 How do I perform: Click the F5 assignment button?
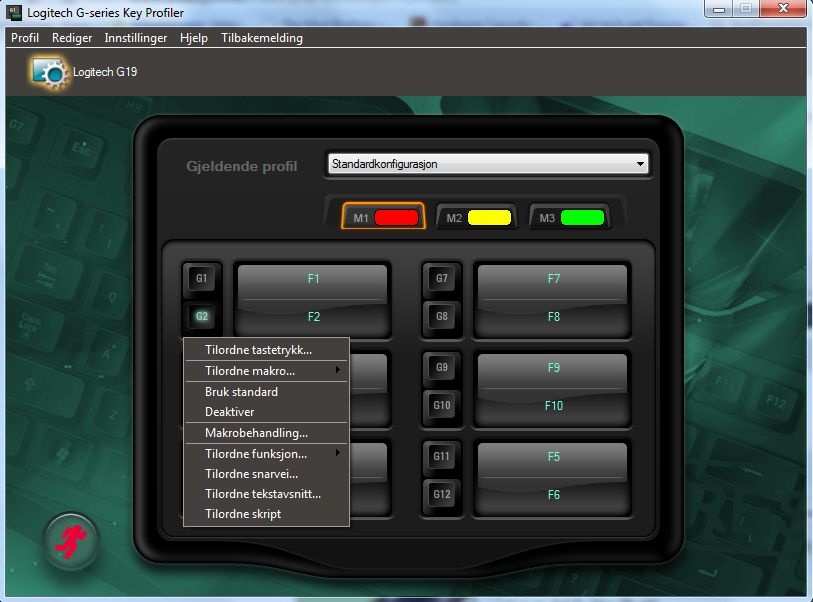(x=553, y=458)
